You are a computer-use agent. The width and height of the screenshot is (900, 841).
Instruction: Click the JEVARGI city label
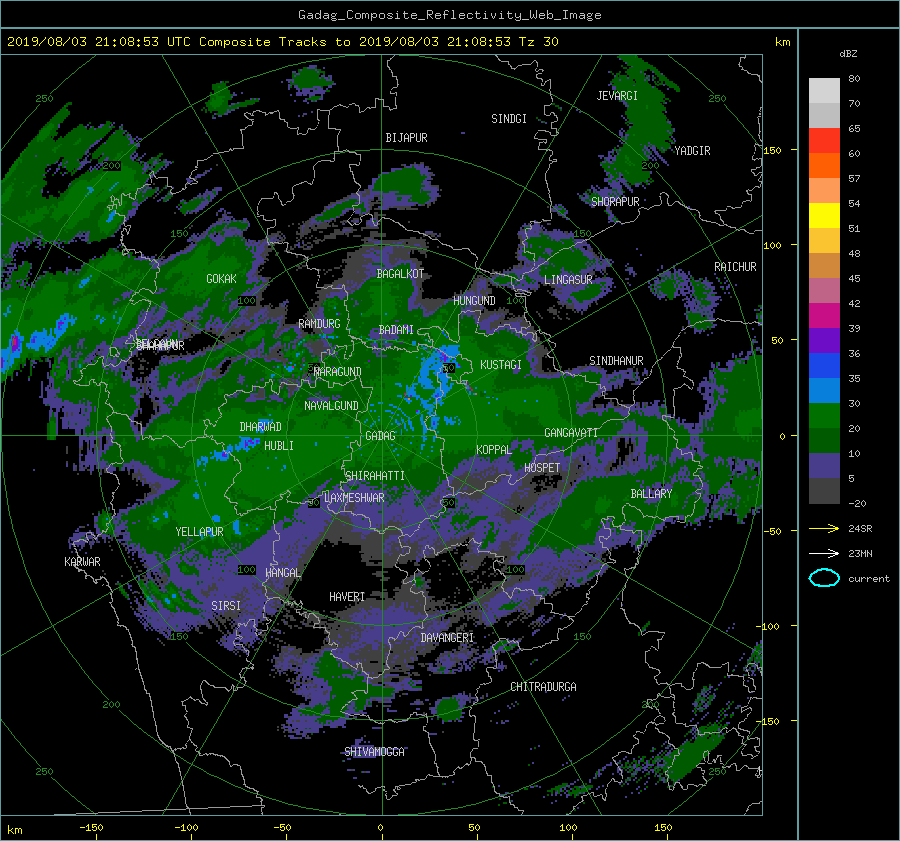click(617, 96)
